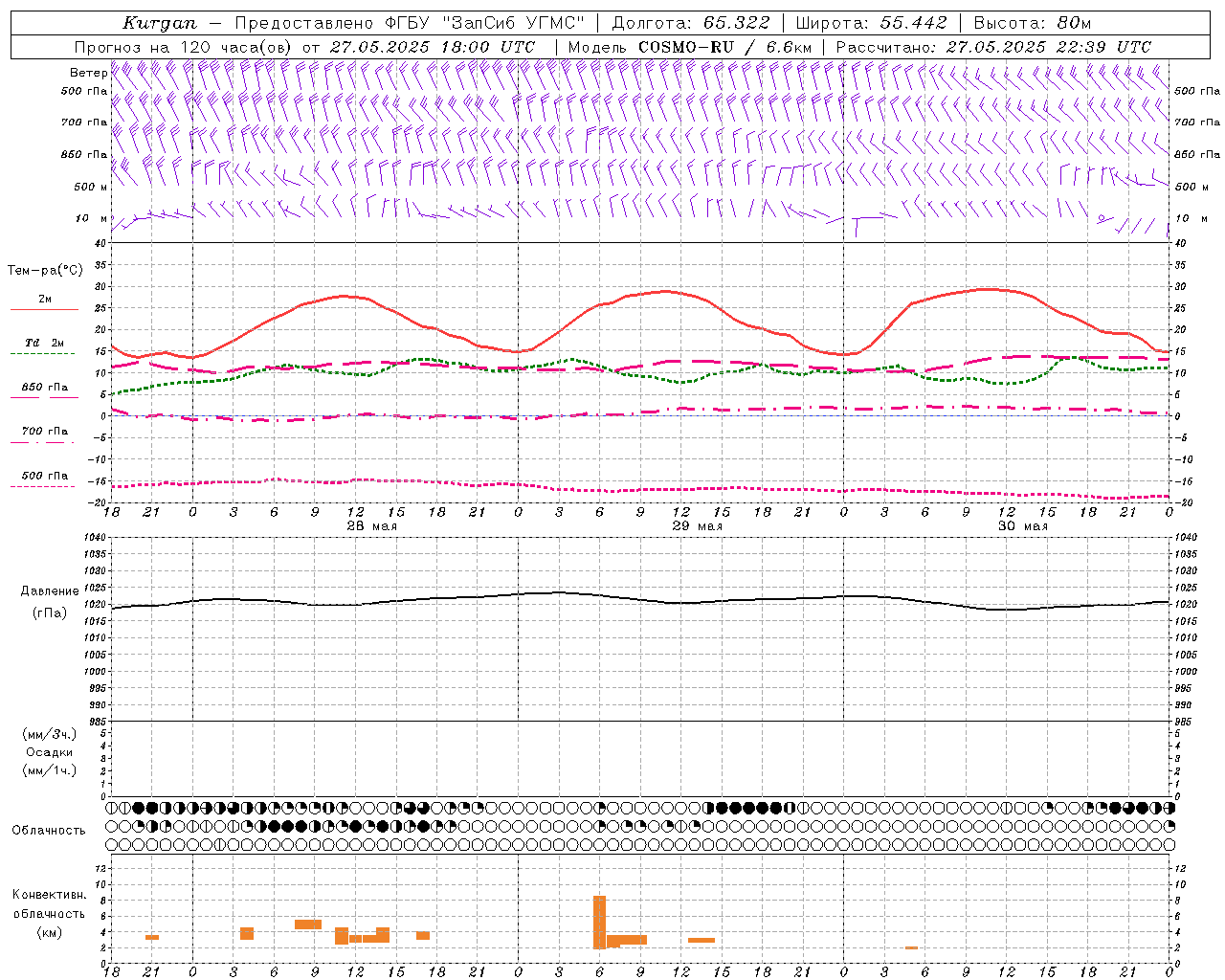Click the "Широта: 55.442" header value

(872, 23)
